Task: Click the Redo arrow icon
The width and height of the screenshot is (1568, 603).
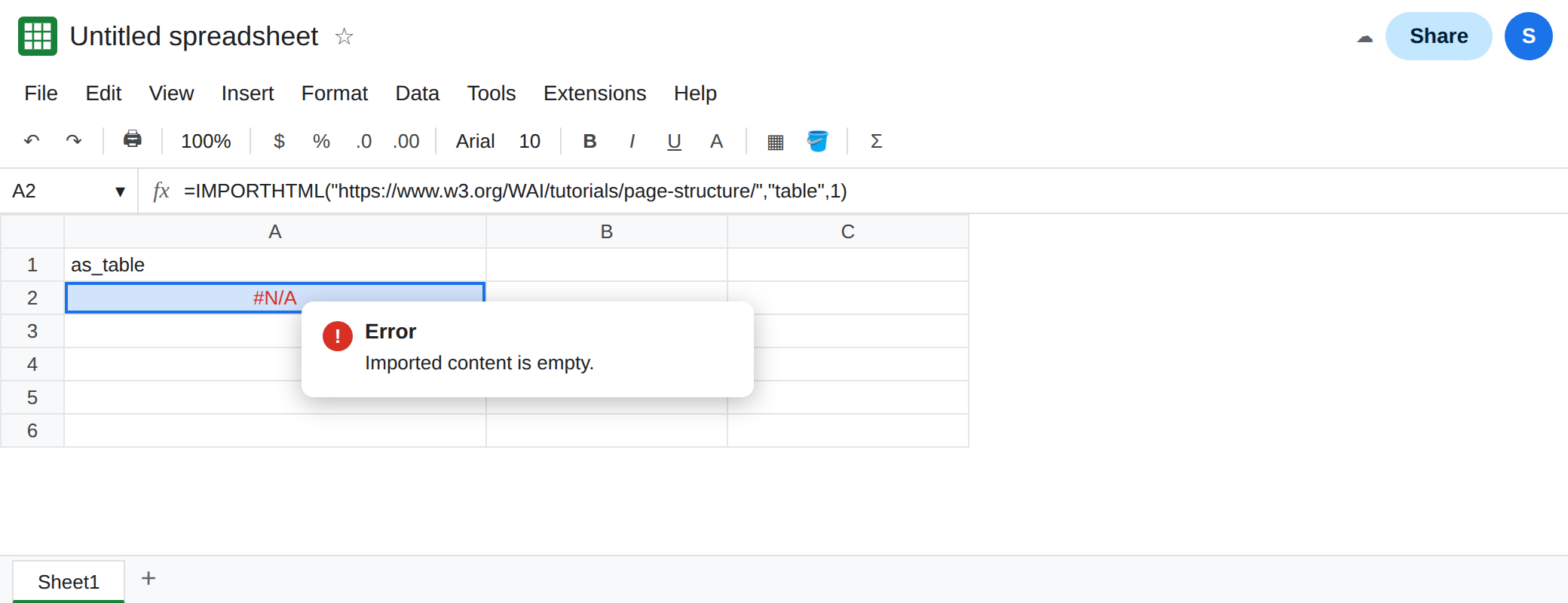Action: [x=74, y=141]
